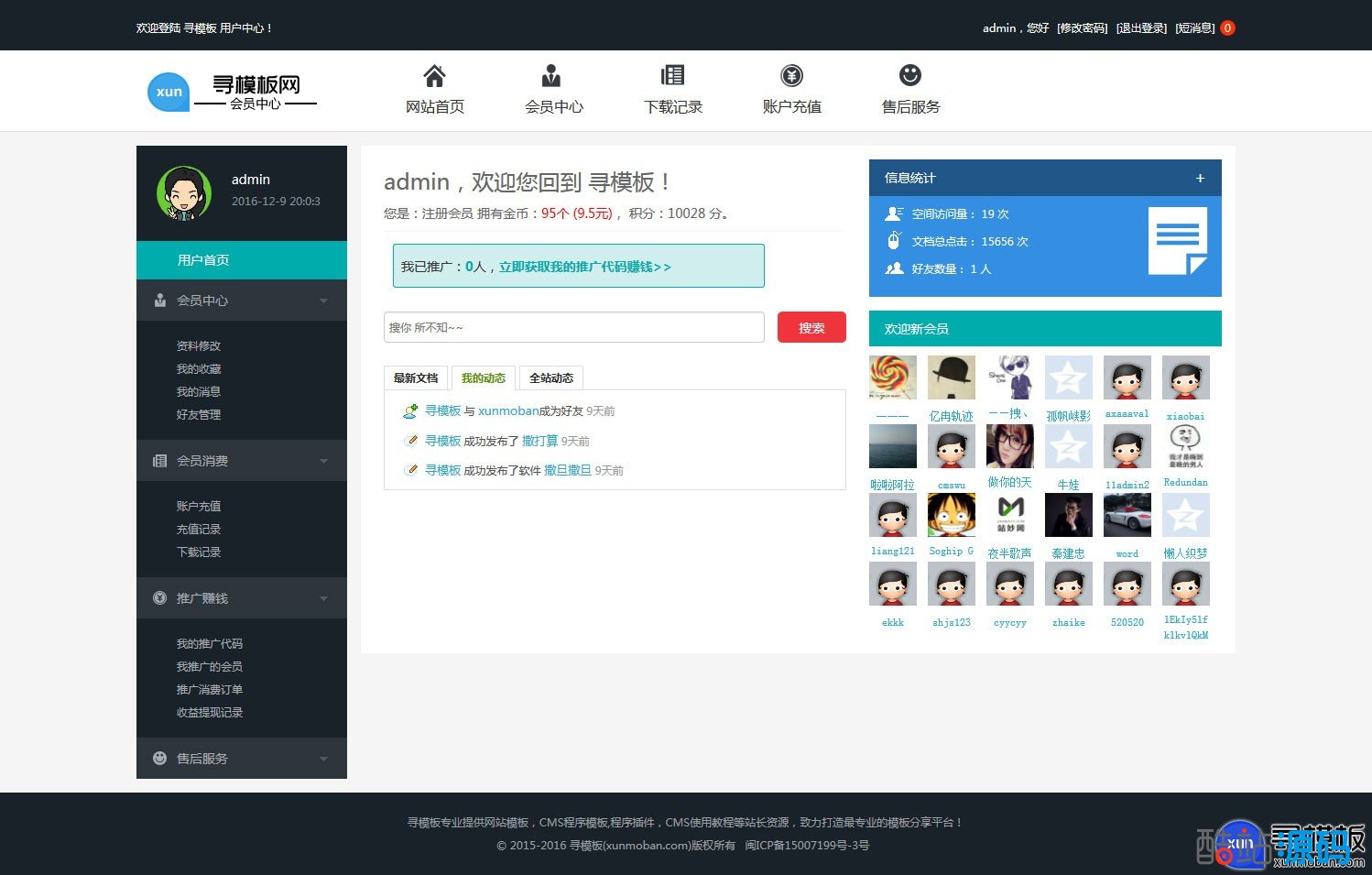The image size is (1372, 875).
Task: Switch to the 最新文档 tab
Action: click(x=416, y=377)
